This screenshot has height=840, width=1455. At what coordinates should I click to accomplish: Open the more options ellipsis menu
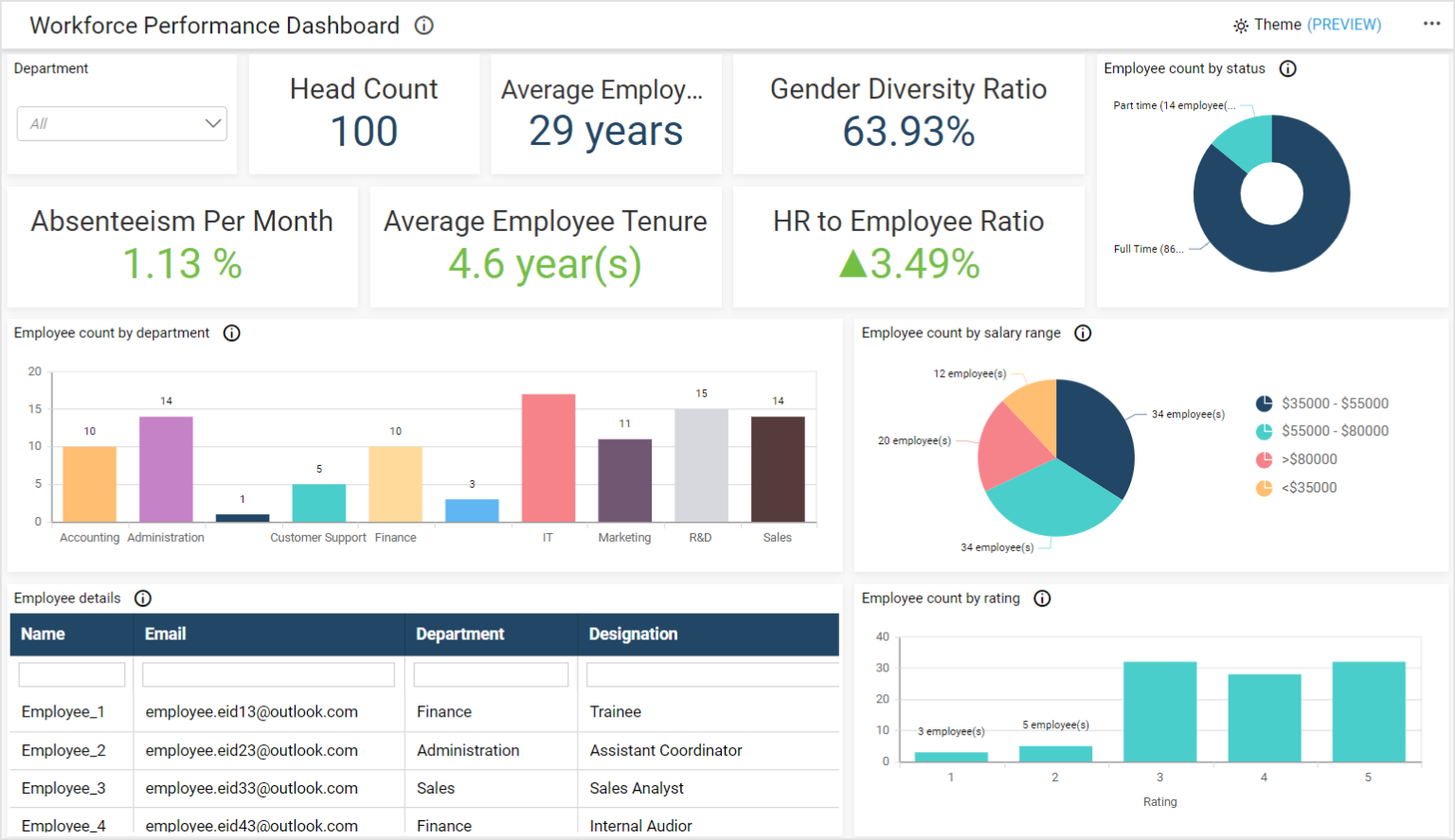[1430, 24]
